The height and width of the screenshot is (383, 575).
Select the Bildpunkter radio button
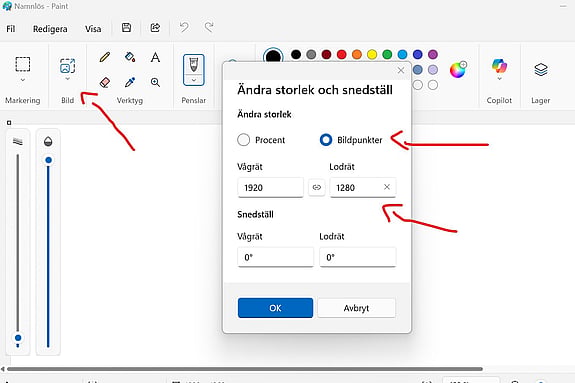coord(326,140)
